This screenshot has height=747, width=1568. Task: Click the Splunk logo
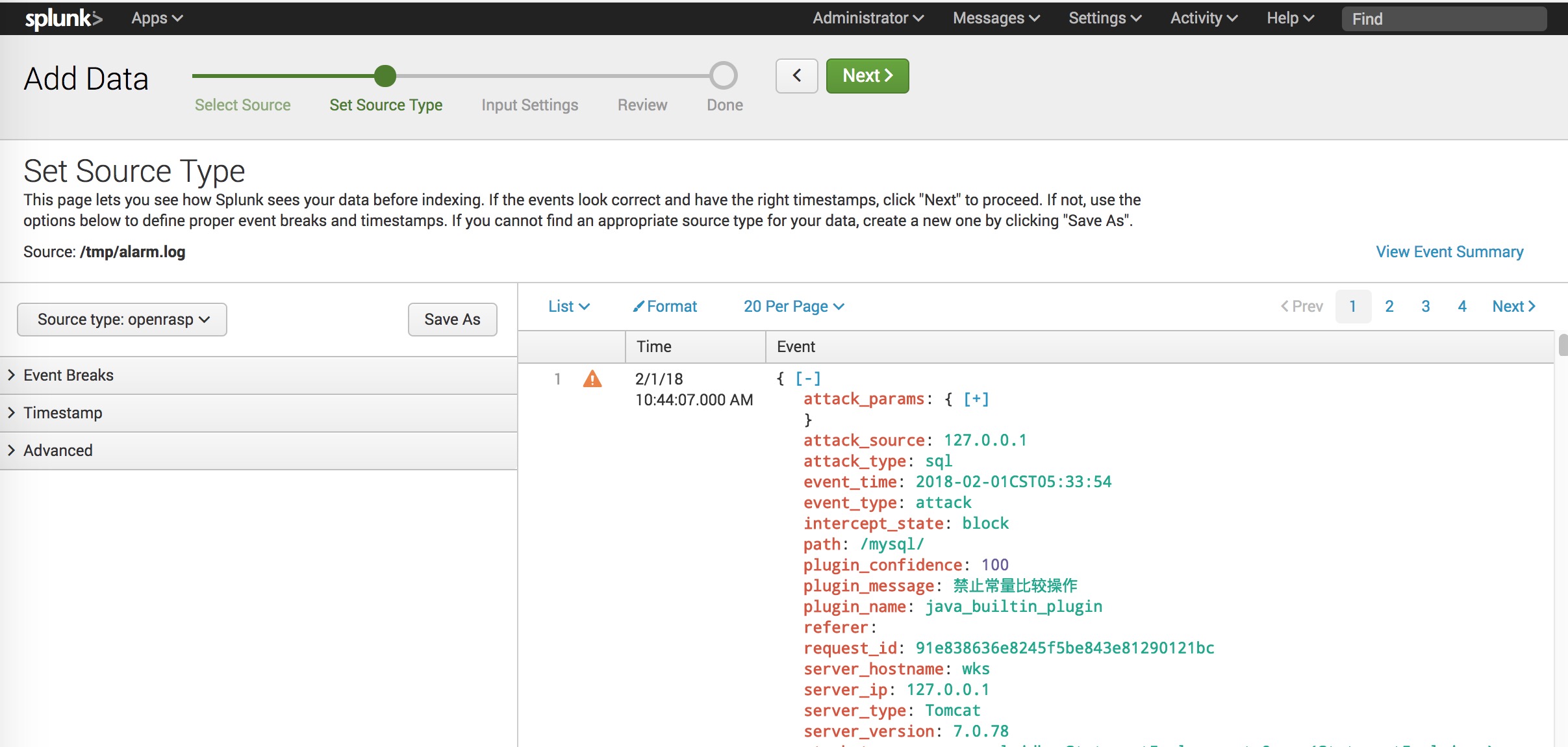click(x=63, y=18)
